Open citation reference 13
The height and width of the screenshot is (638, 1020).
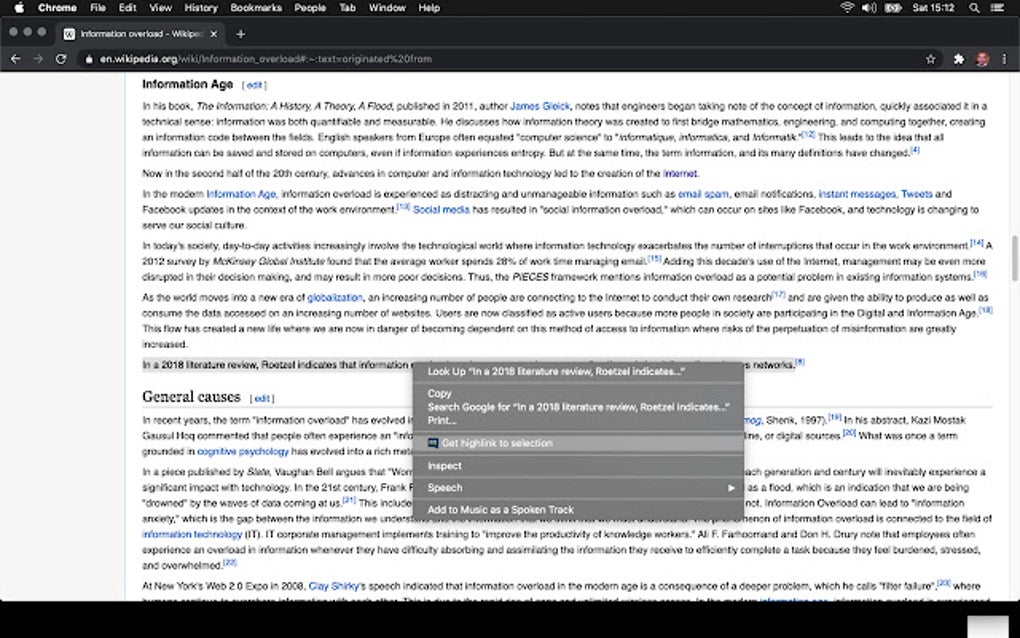point(403,207)
